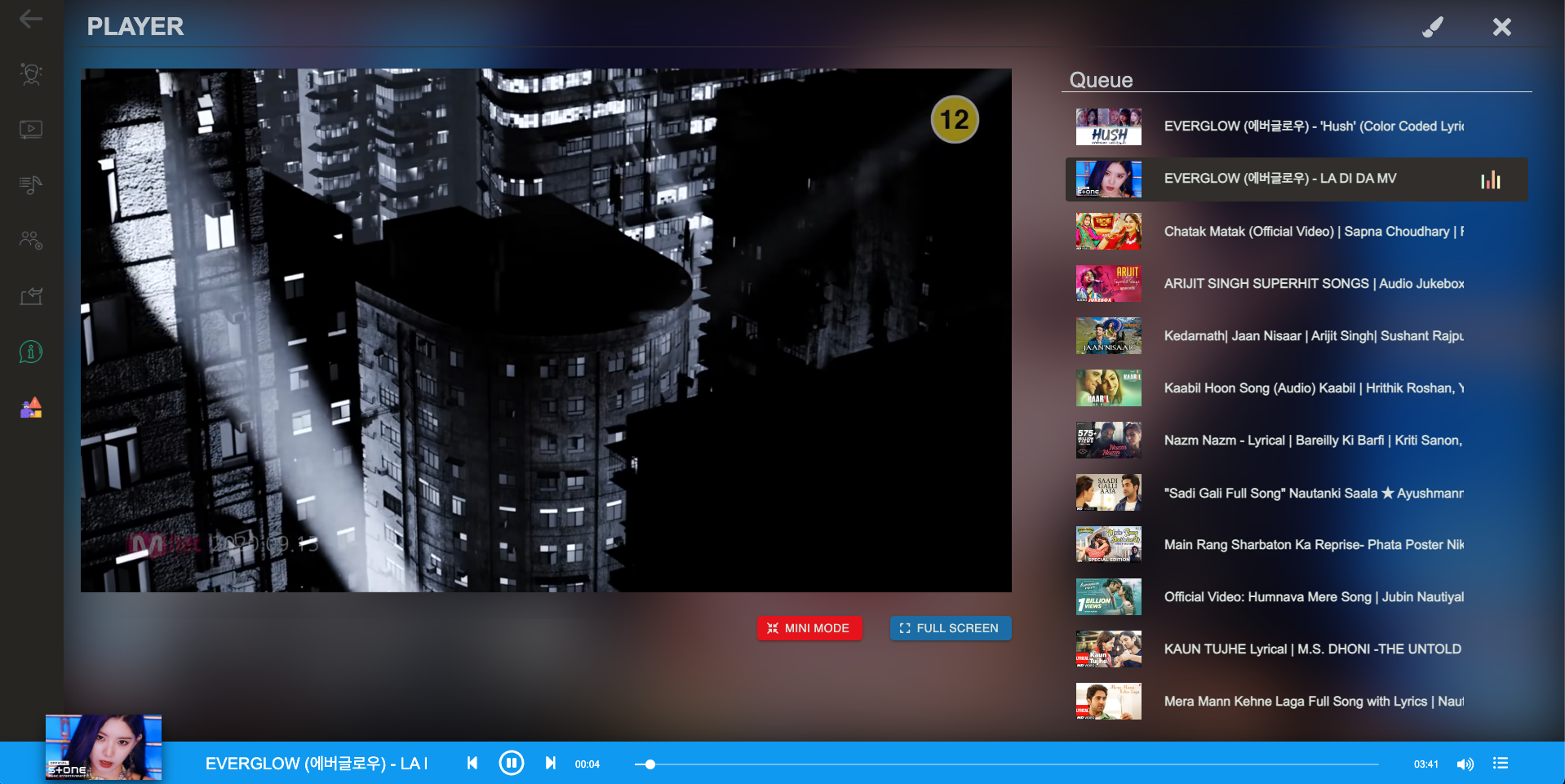Skip to the previous track
The height and width of the screenshot is (784, 1565).
tap(472, 763)
